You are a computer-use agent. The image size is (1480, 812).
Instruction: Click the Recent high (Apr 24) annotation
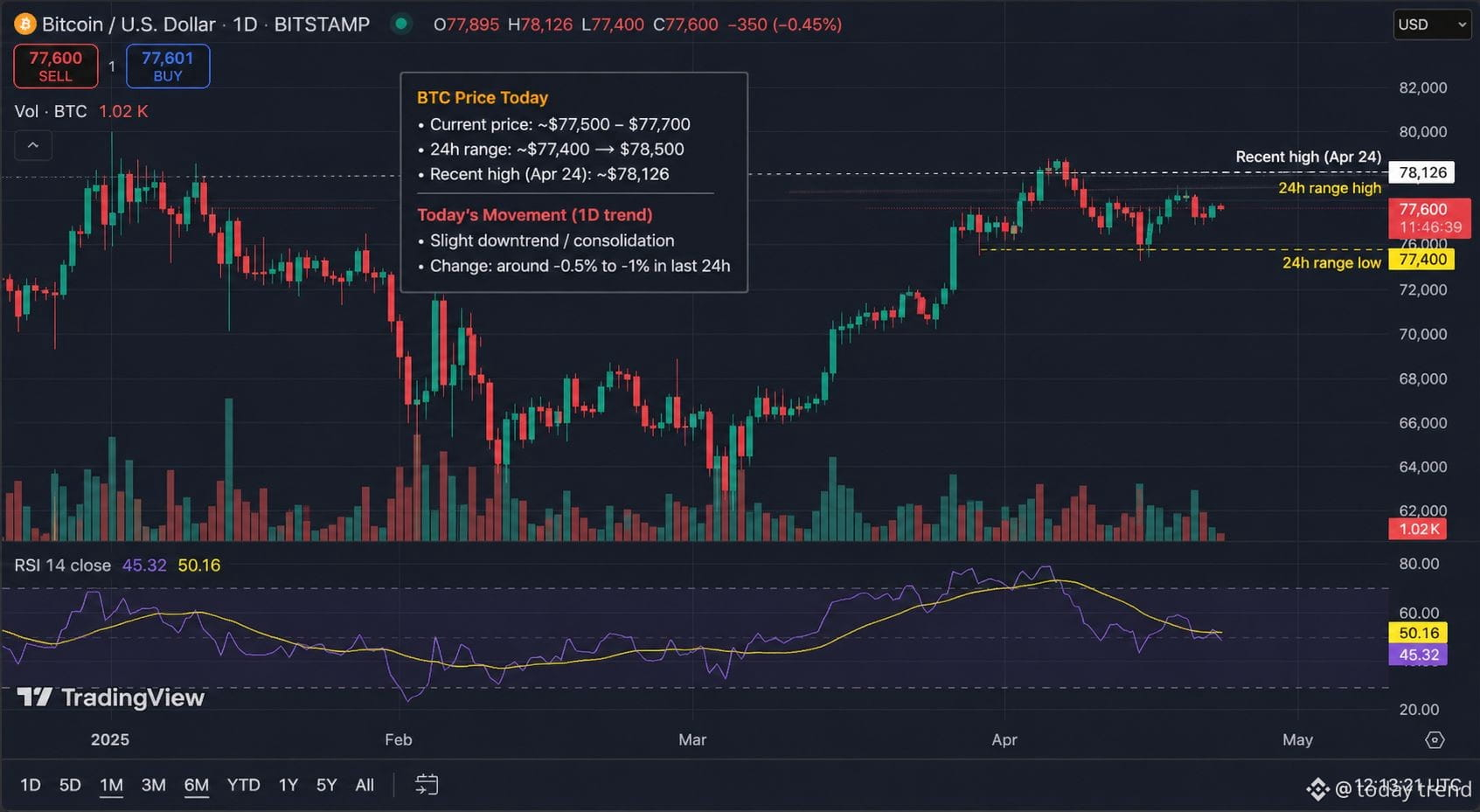(1308, 156)
